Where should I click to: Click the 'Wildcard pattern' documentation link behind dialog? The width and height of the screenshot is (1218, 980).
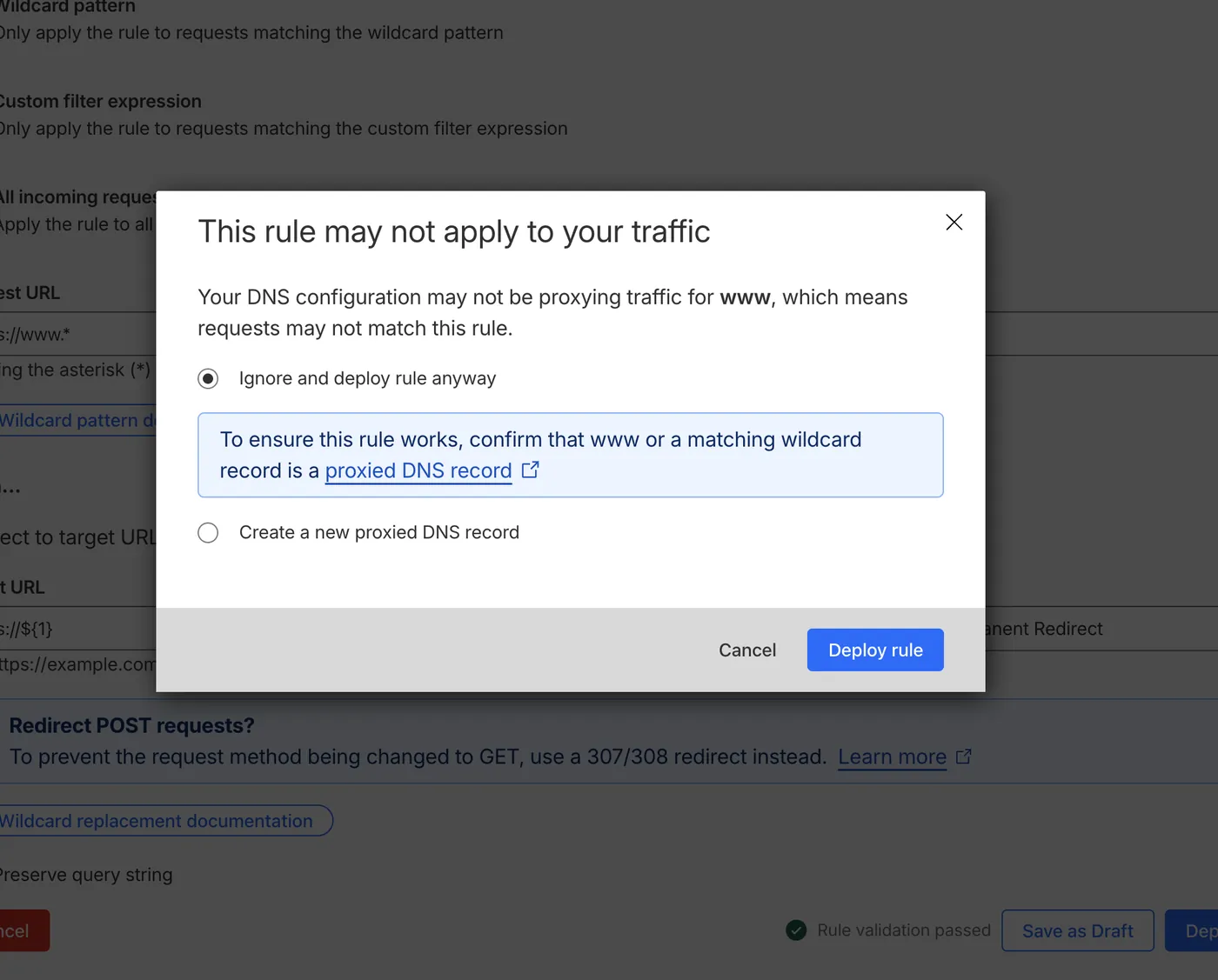[x=78, y=420]
